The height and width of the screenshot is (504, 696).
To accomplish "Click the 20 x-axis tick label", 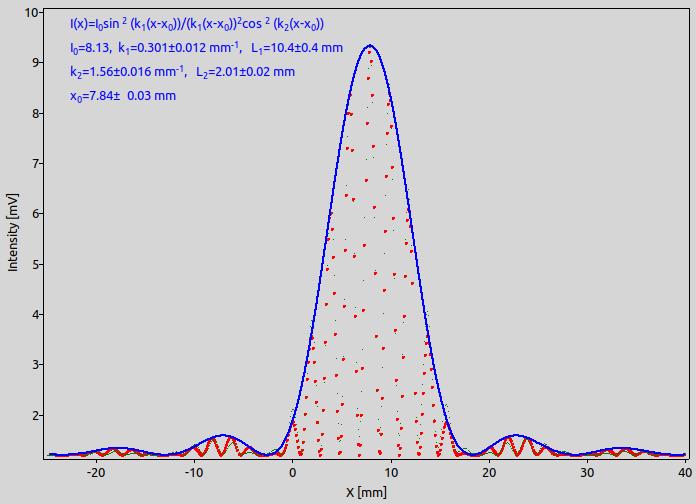I will point(489,473).
